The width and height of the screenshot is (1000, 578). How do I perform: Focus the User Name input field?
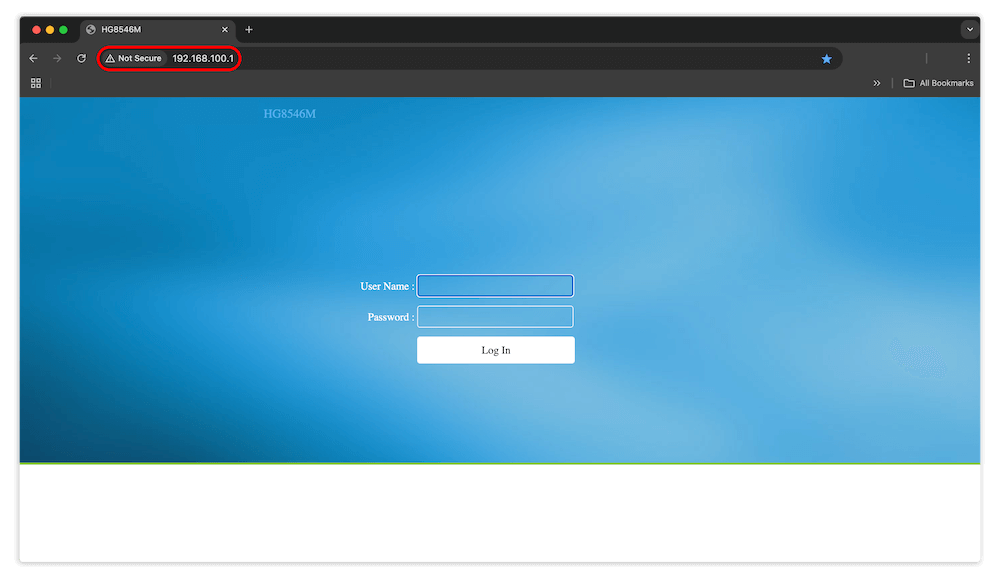click(495, 286)
